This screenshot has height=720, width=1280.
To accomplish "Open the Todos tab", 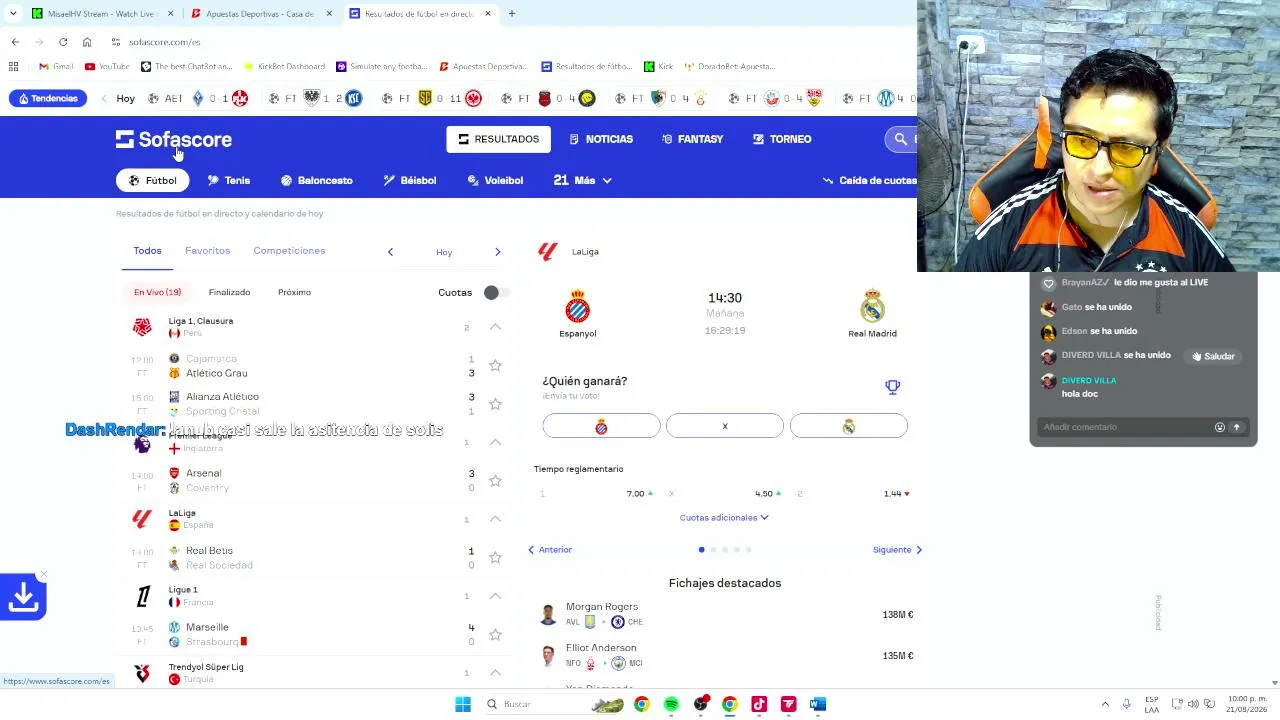I will click(x=147, y=251).
